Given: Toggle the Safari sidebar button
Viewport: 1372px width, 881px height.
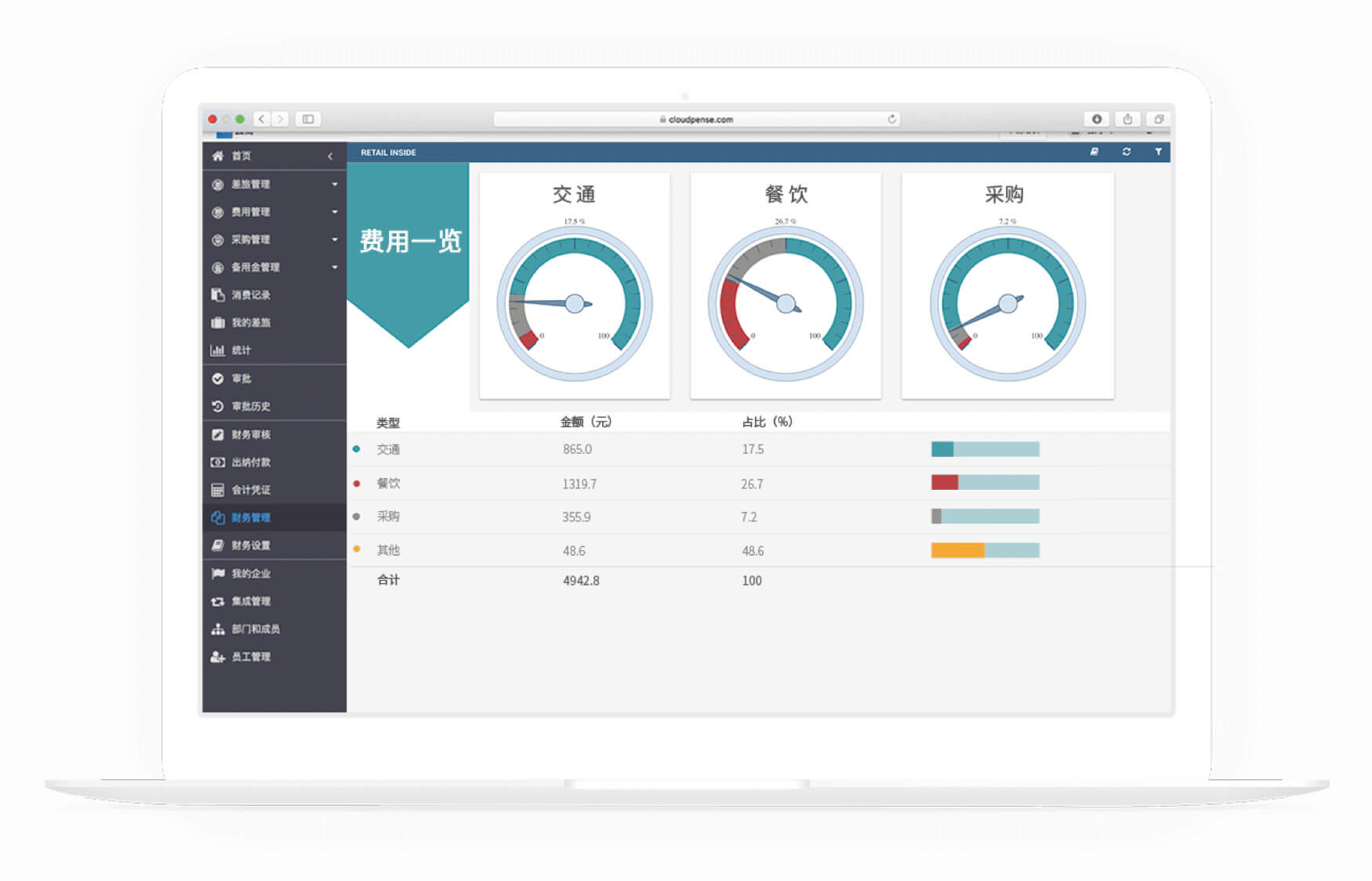Looking at the screenshot, I should tap(308, 119).
